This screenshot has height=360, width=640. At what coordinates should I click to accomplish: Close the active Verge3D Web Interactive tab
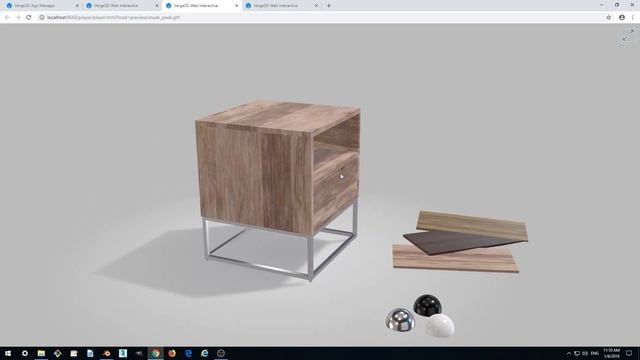pos(236,6)
